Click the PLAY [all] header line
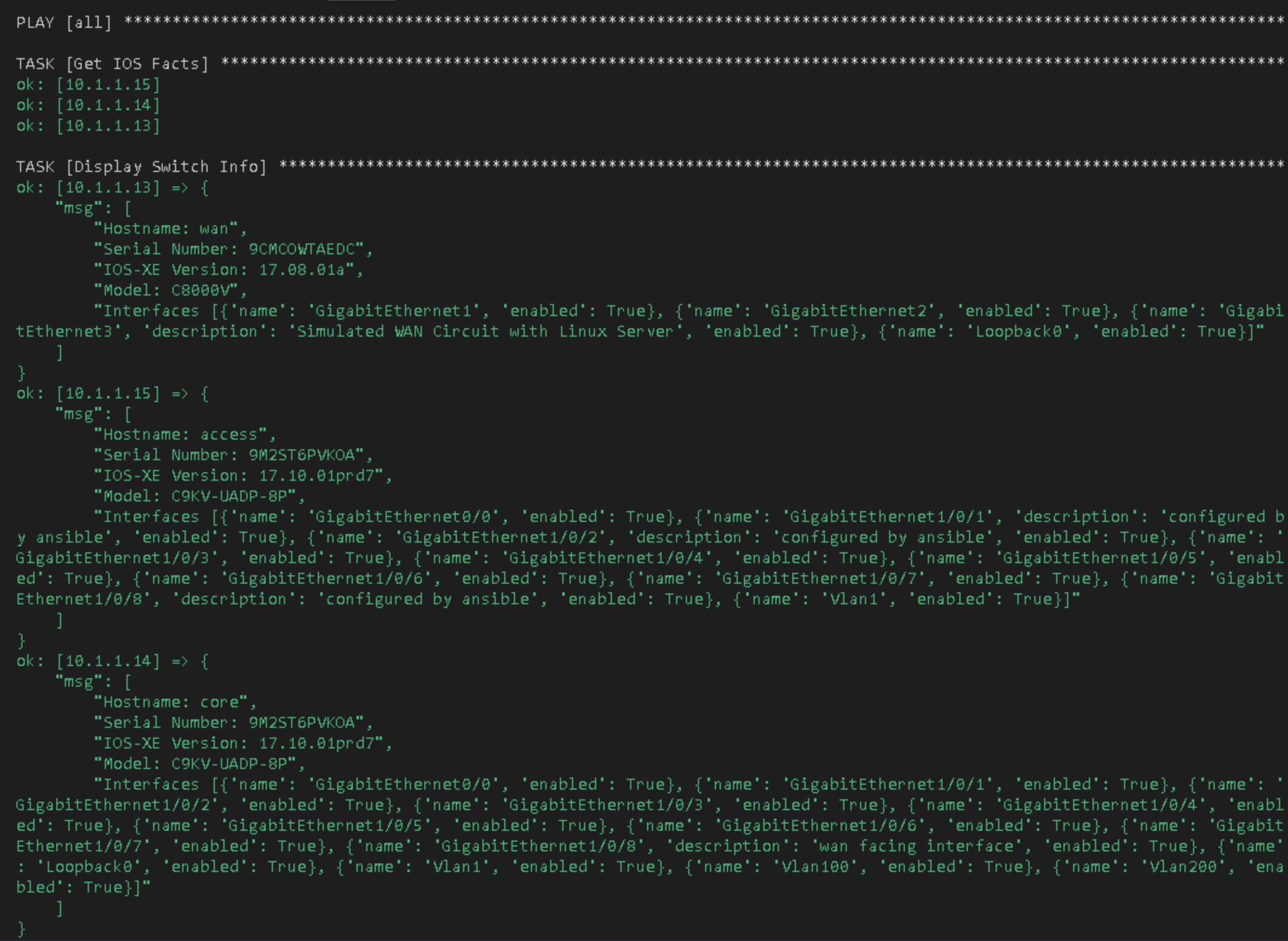Screen dimensions: 1288x941 coord(650,22)
